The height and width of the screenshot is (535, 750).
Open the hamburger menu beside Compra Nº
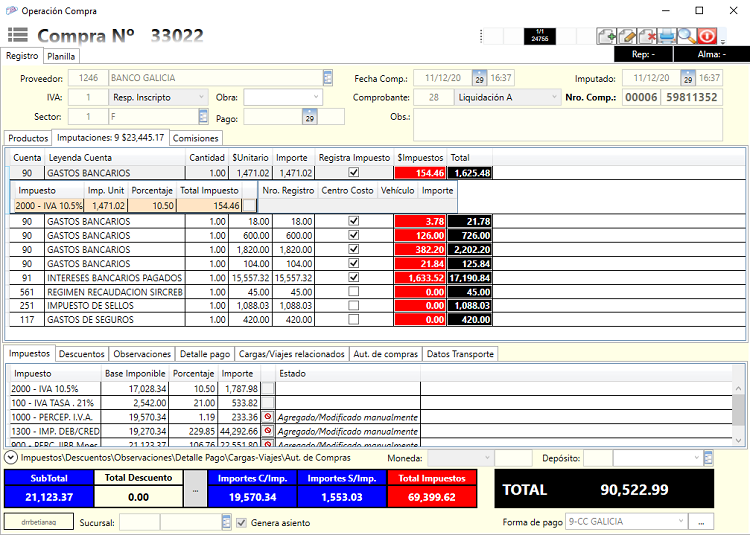(x=18, y=35)
